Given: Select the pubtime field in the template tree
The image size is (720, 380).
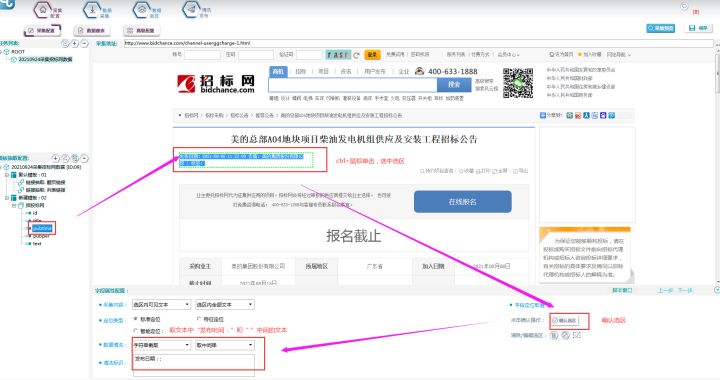Looking at the screenshot, I should pyautogui.click(x=42, y=228).
